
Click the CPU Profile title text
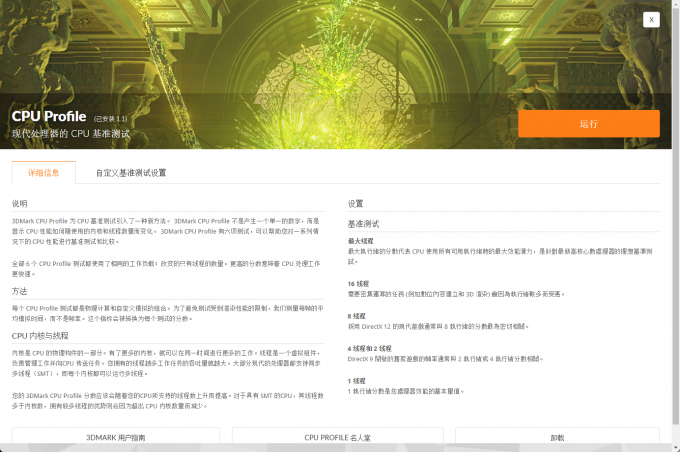tap(49, 116)
